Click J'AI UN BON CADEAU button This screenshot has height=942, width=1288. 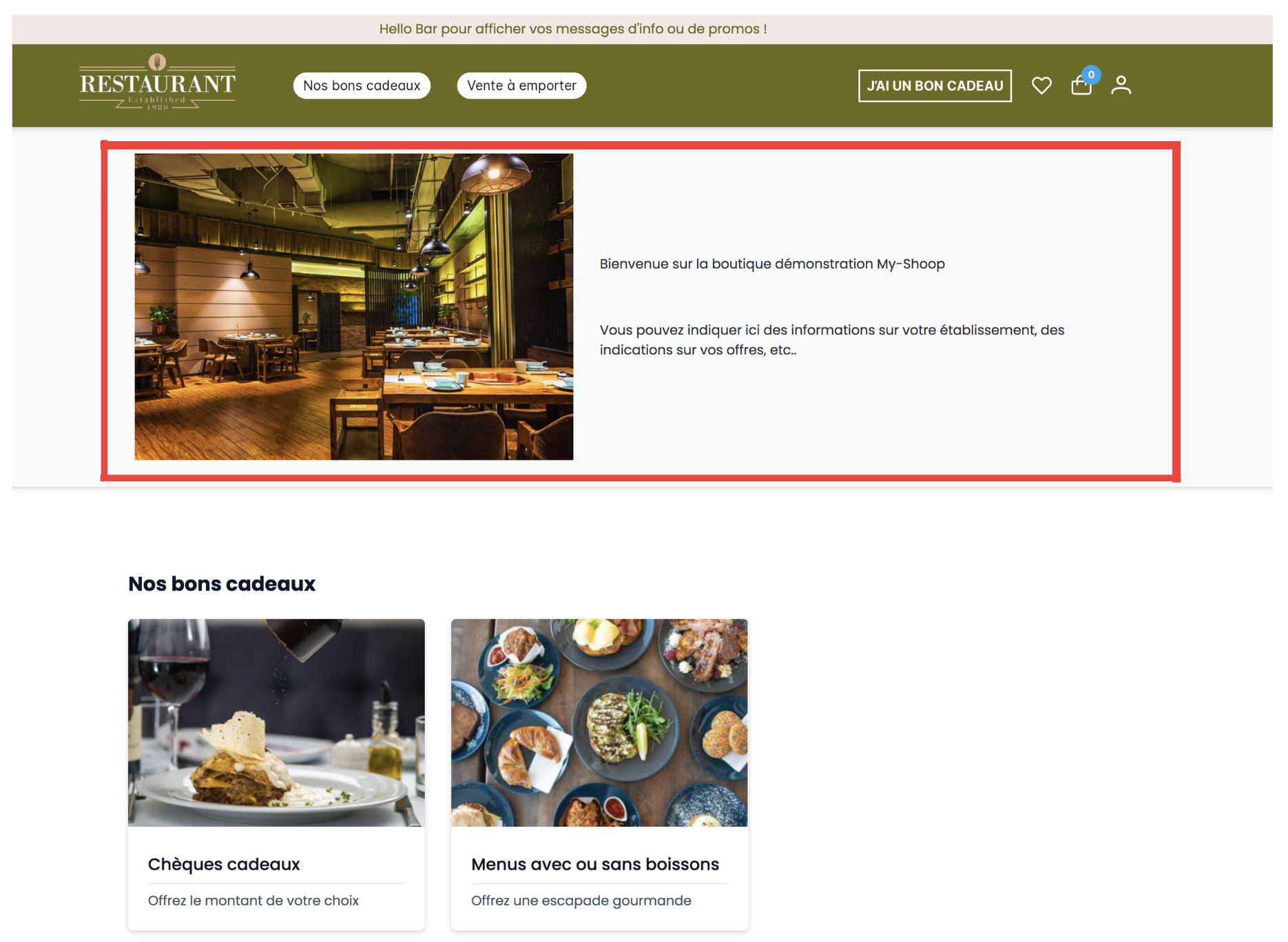[935, 85]
